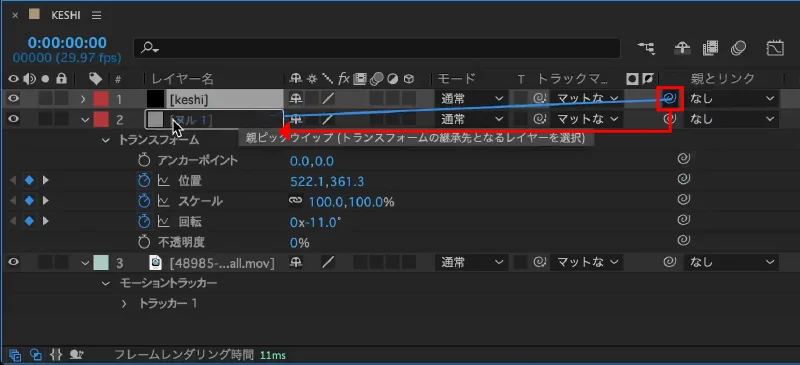Open the Graph Editor icon
800x365 pixels.
tap(776, 48)
